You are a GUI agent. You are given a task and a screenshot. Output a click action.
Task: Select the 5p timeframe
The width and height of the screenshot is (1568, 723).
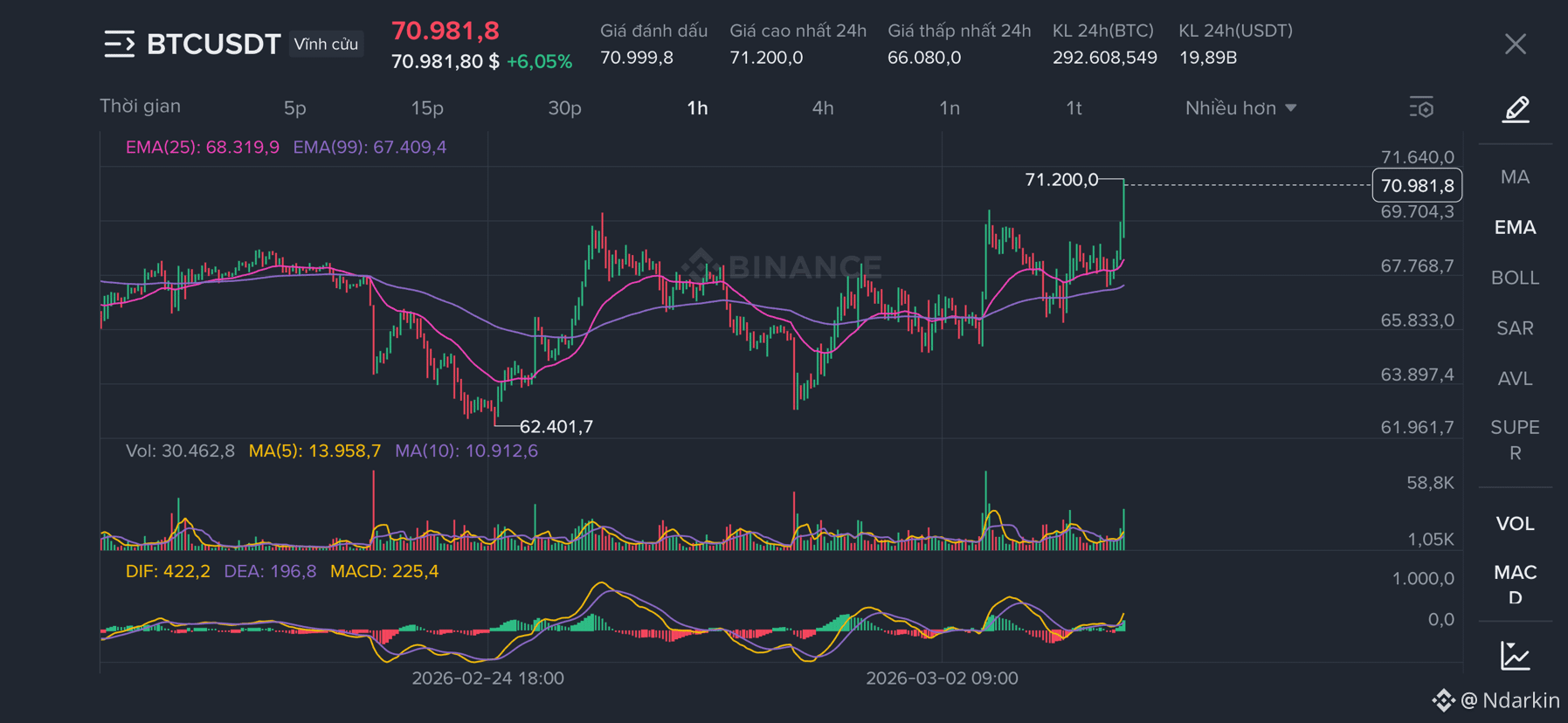coord(295,108)
